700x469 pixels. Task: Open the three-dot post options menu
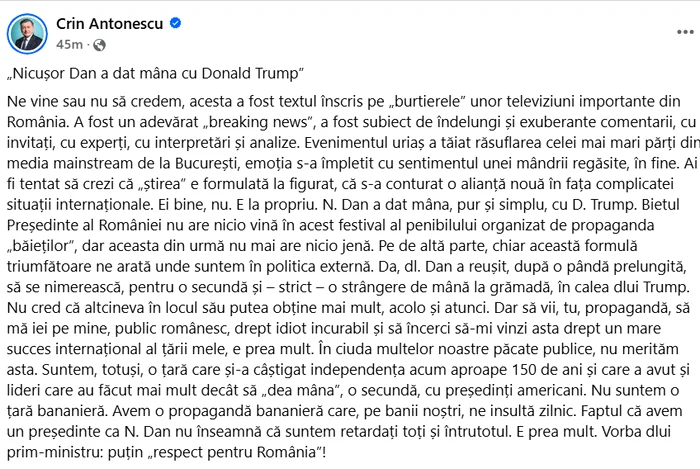point(685,32)
